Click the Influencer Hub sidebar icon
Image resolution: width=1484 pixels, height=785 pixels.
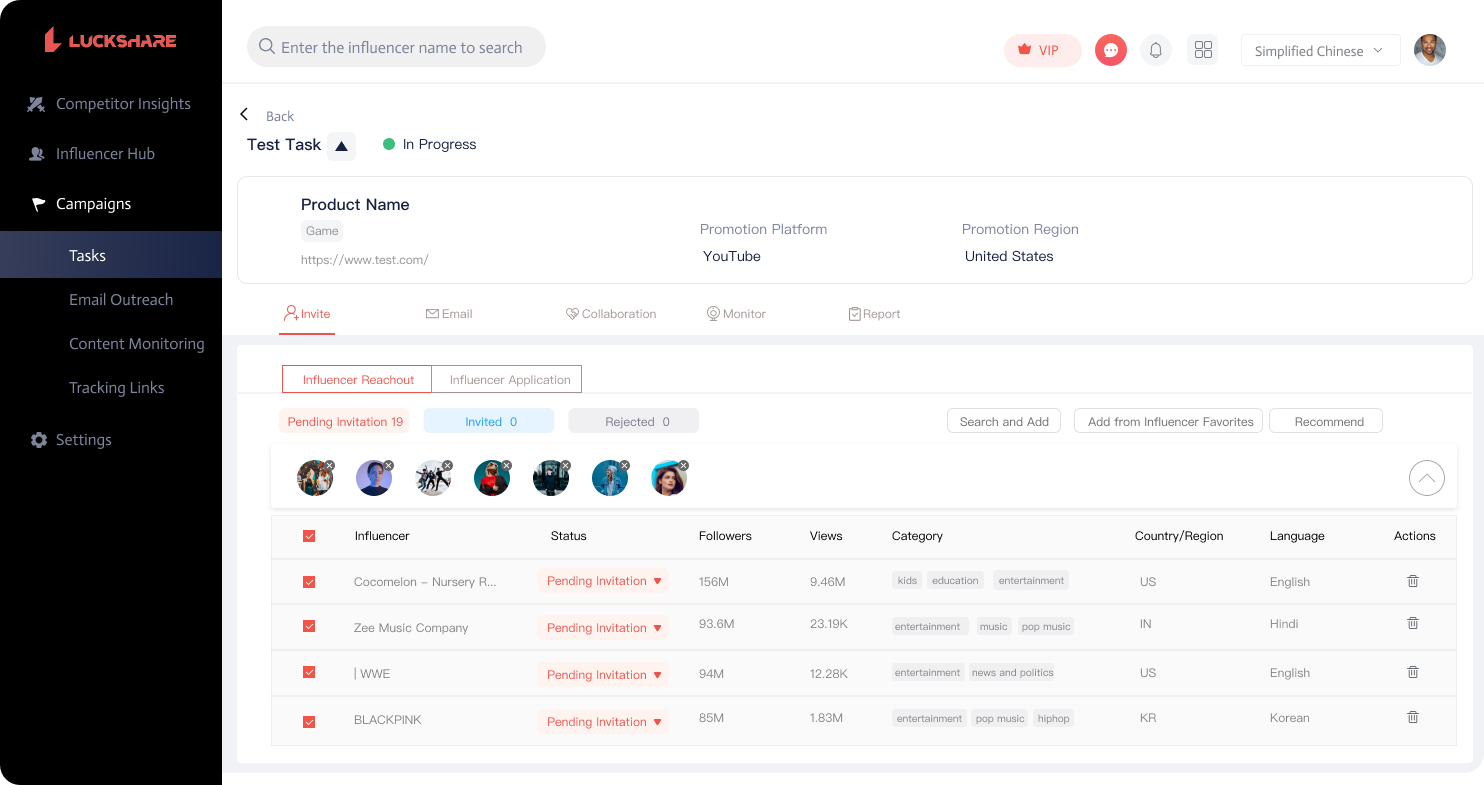(x=37, y=154)
